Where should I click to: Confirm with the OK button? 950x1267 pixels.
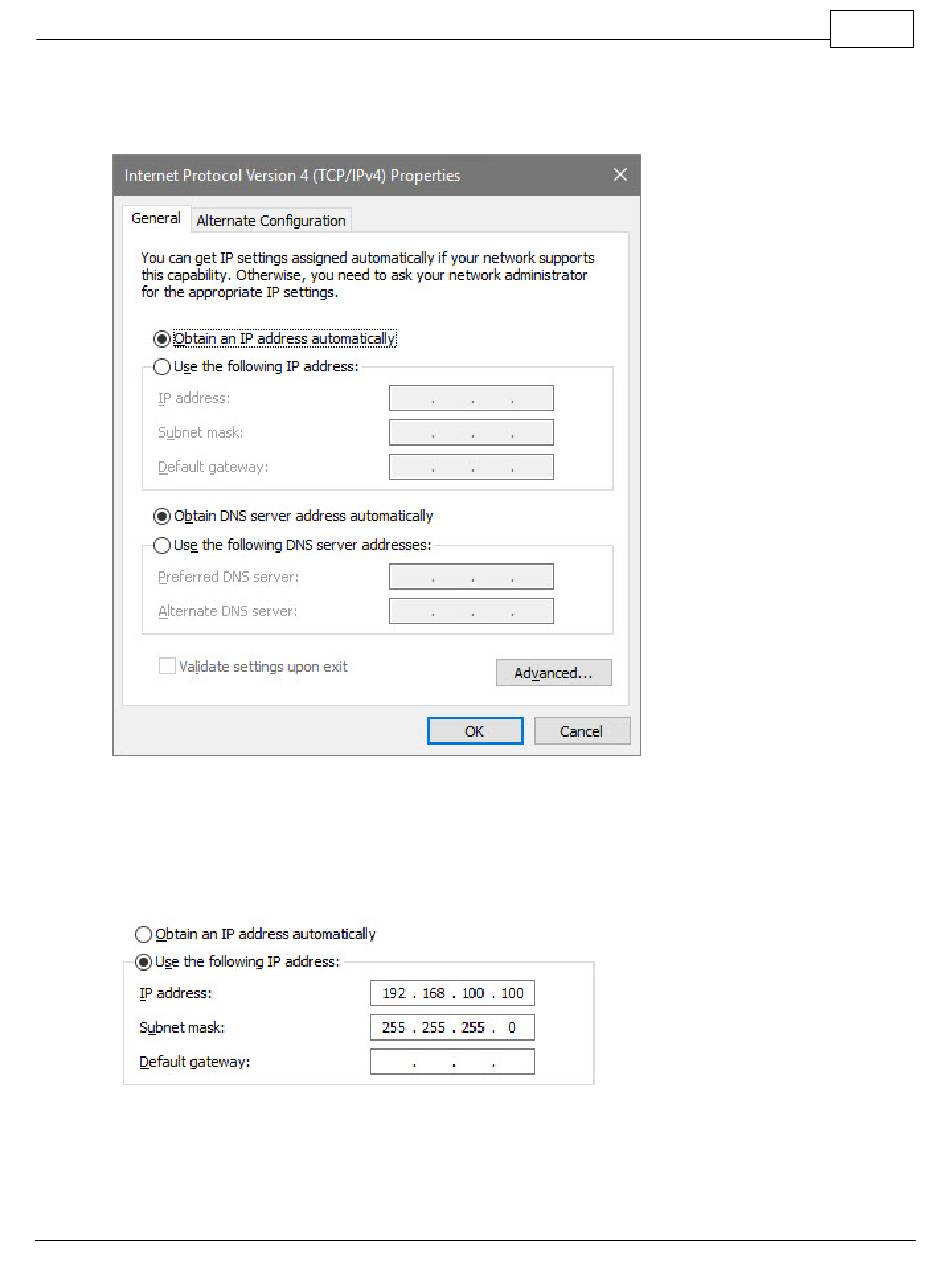[475, 731]
